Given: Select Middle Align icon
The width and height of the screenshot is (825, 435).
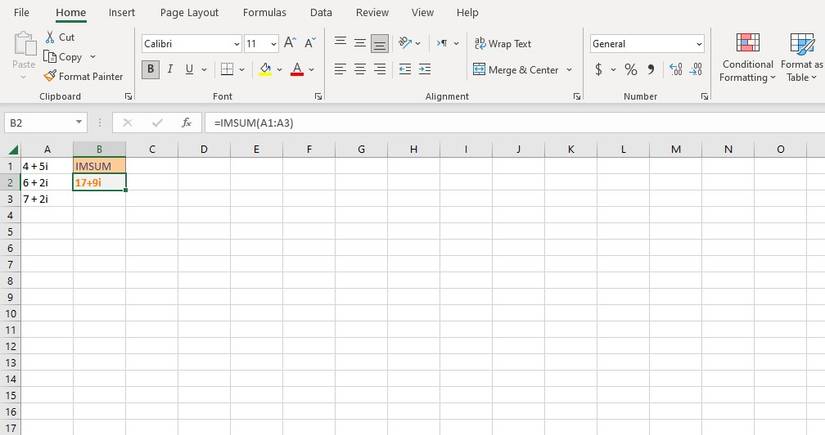Looking at the screenshot, I should [360, 43].
